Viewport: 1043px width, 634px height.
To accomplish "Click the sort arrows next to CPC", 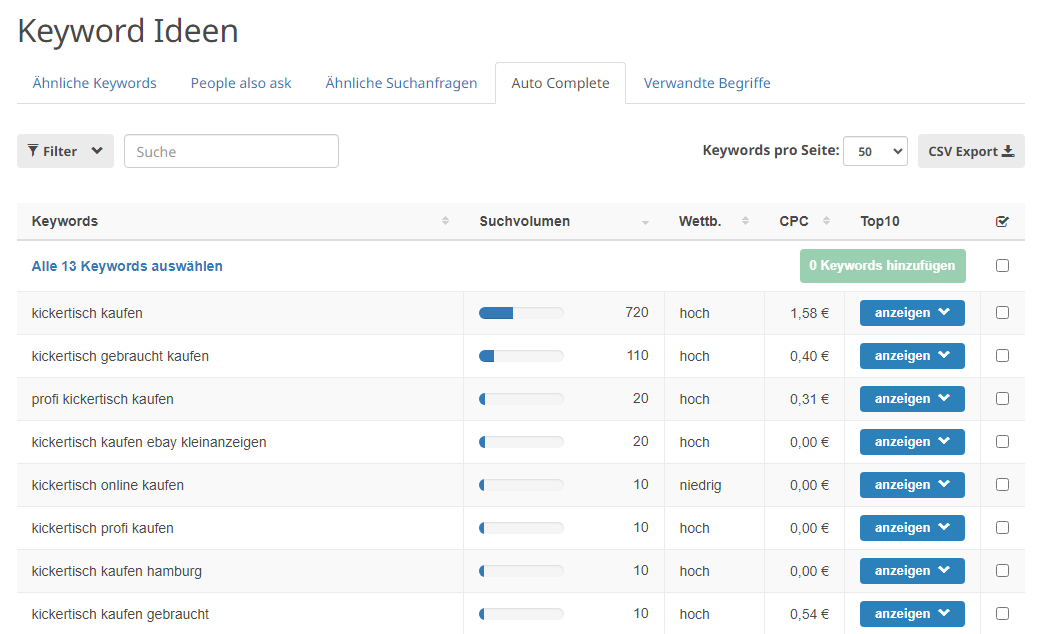I will click(826, 221).
